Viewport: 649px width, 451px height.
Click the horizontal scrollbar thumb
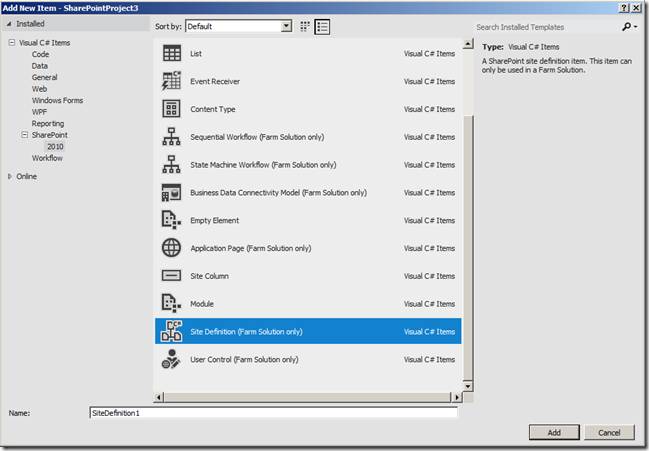[308, 397]
